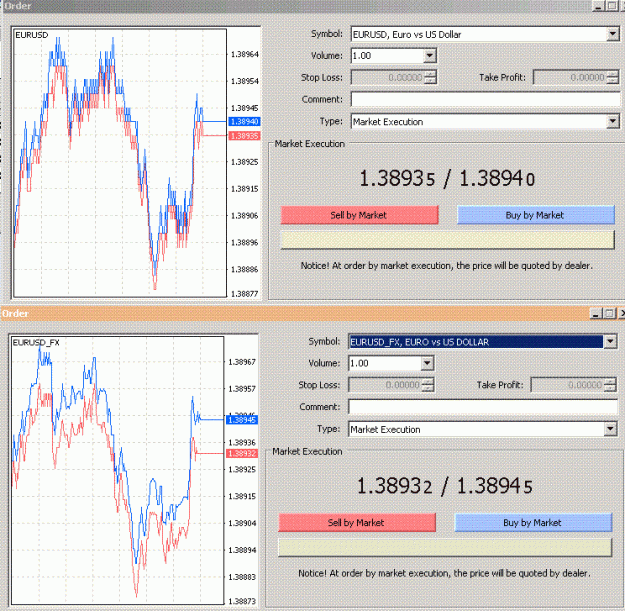
Task: Click Sell by Market in EURUSD window
Action: (x=359, y=215)
